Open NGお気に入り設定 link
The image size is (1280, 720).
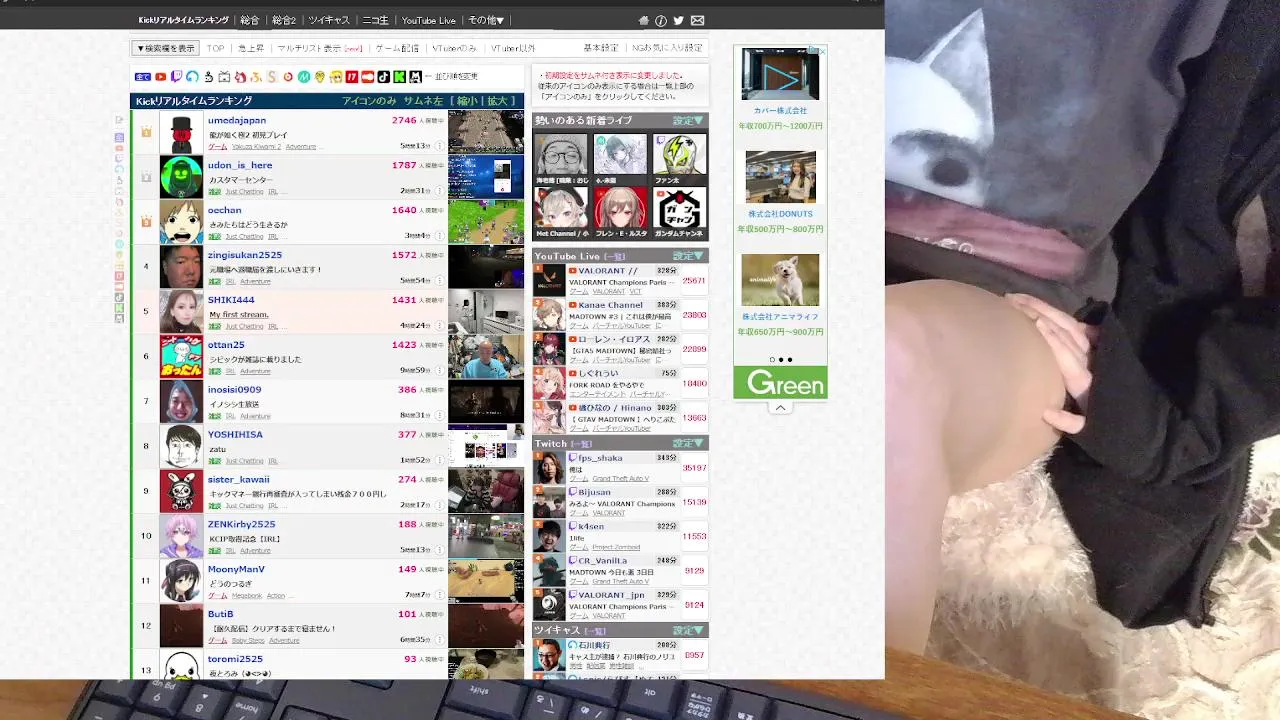click(667, 48)
